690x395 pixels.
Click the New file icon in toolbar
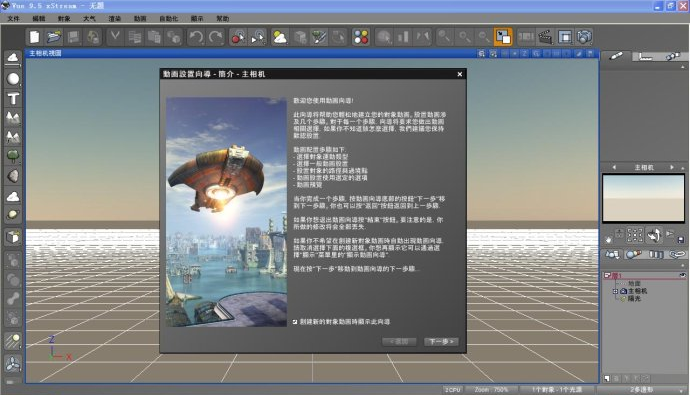(34, 37)
